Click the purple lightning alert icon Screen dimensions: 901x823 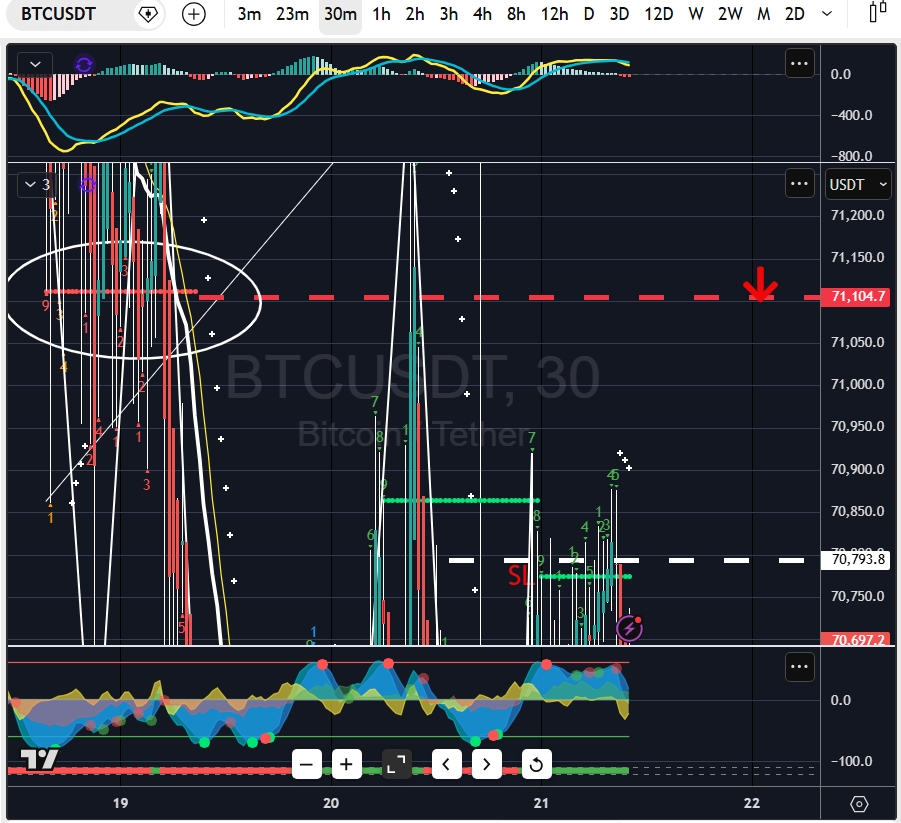[x=629, y=628]
